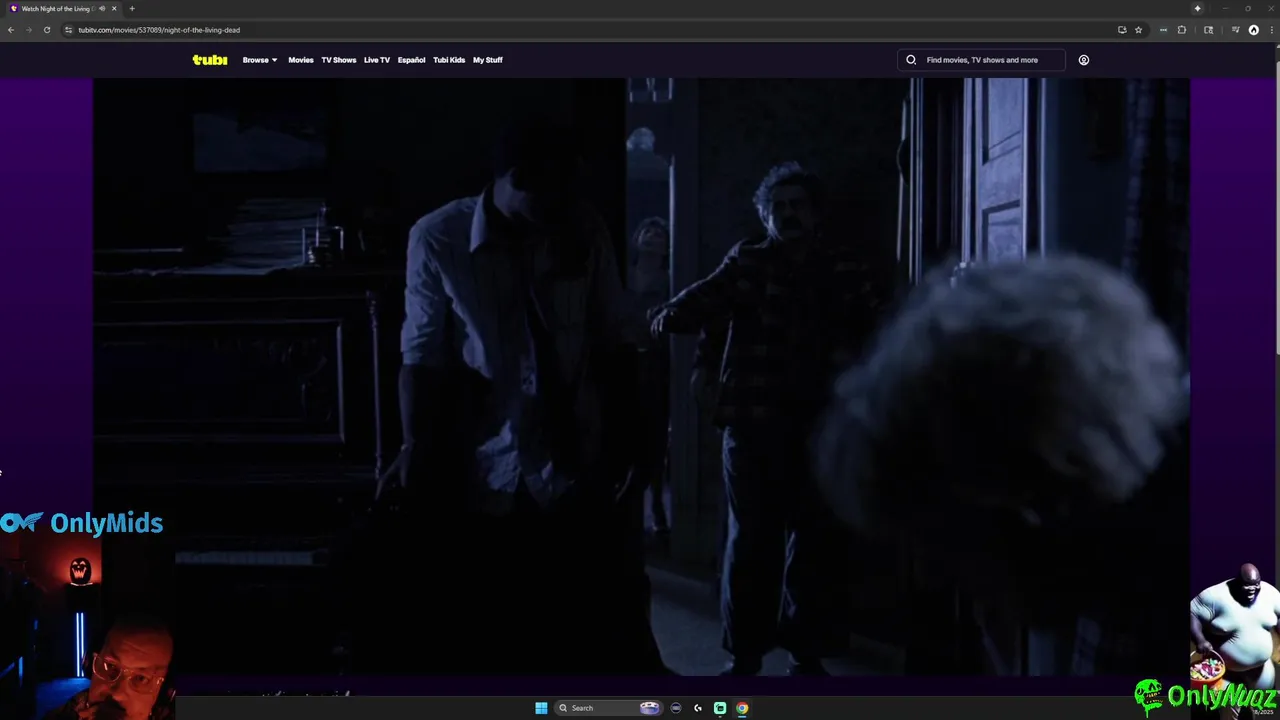This screenshot has height=720, width=1280.
Task: Open the green taskbar app icon
Action: [x=720, y=708]
